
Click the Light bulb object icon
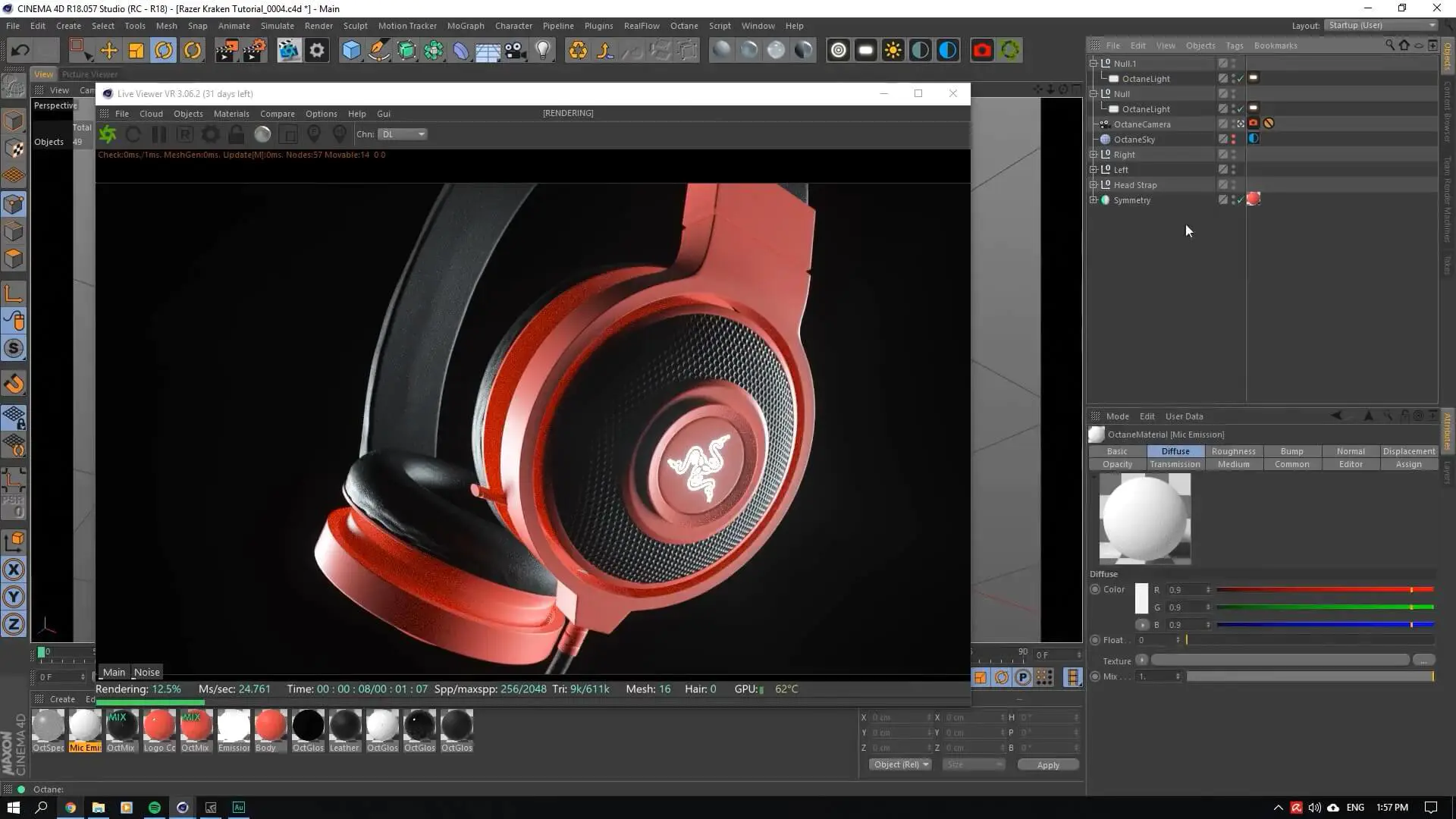click(x=543, y=51)
